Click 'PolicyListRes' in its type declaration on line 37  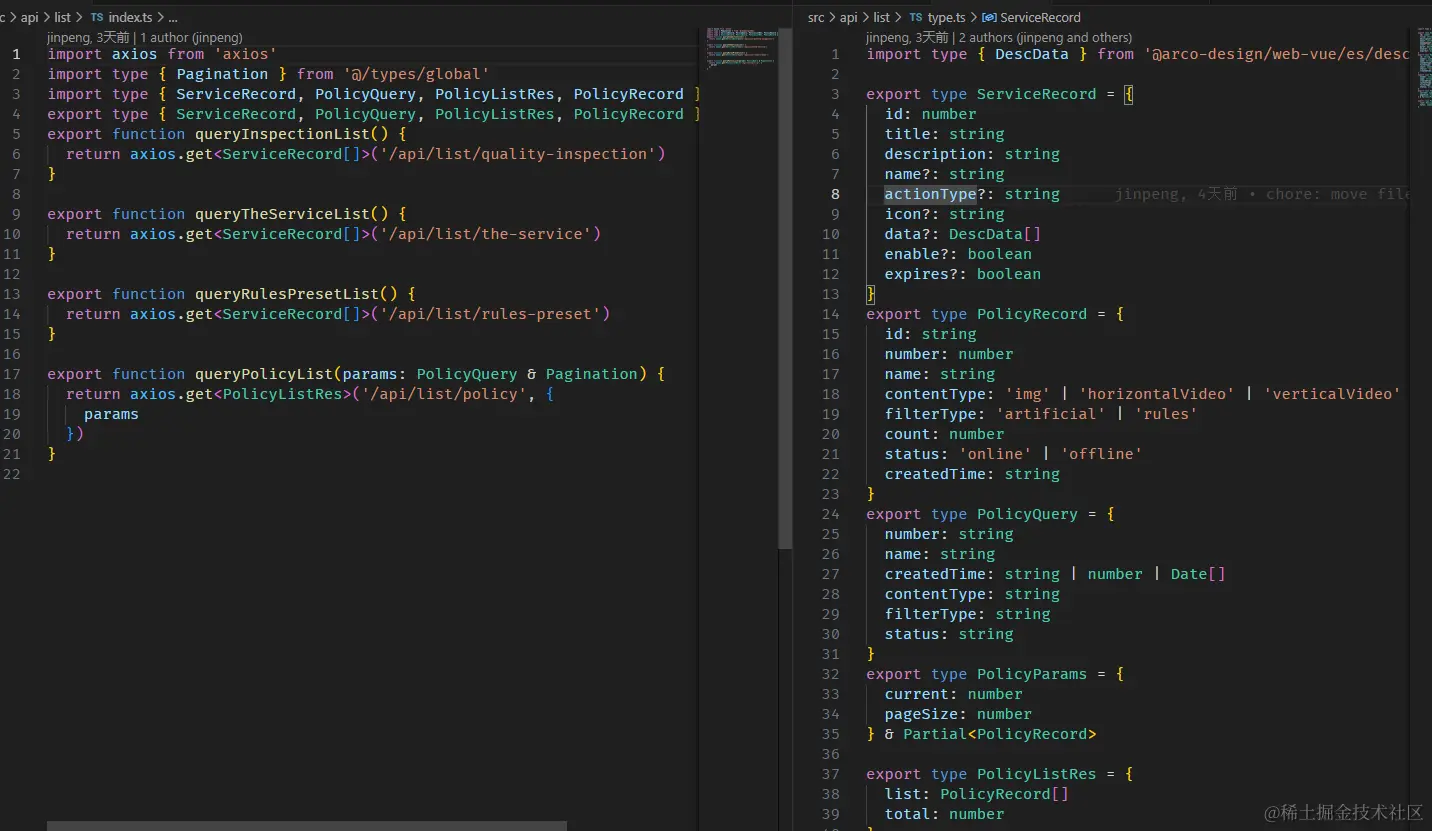click(1036, 774)
